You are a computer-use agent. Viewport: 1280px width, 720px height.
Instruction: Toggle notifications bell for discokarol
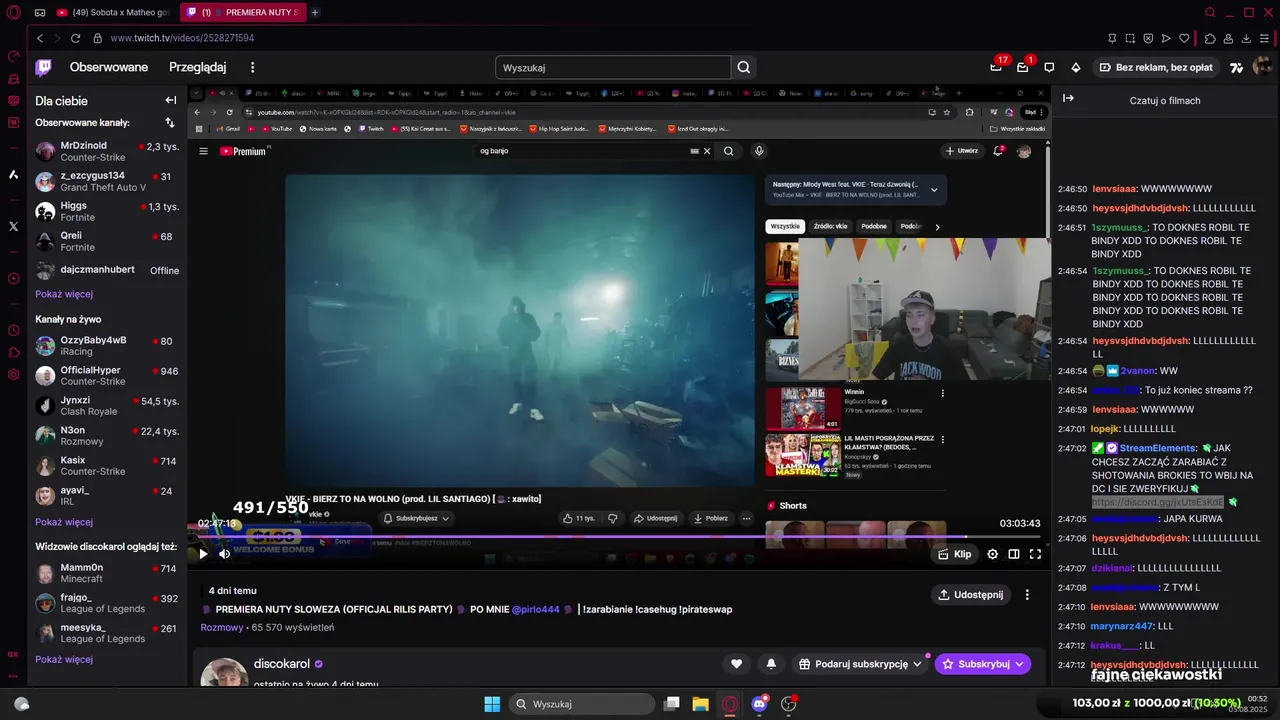771,664
